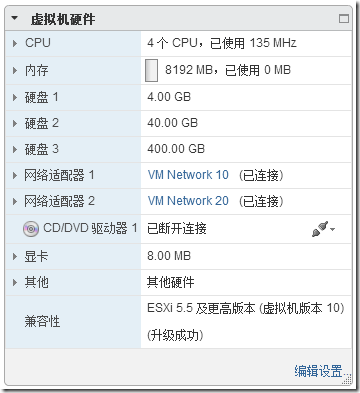Click the memory usage bar indicator
360x393 pixels.
coord(151,70)
